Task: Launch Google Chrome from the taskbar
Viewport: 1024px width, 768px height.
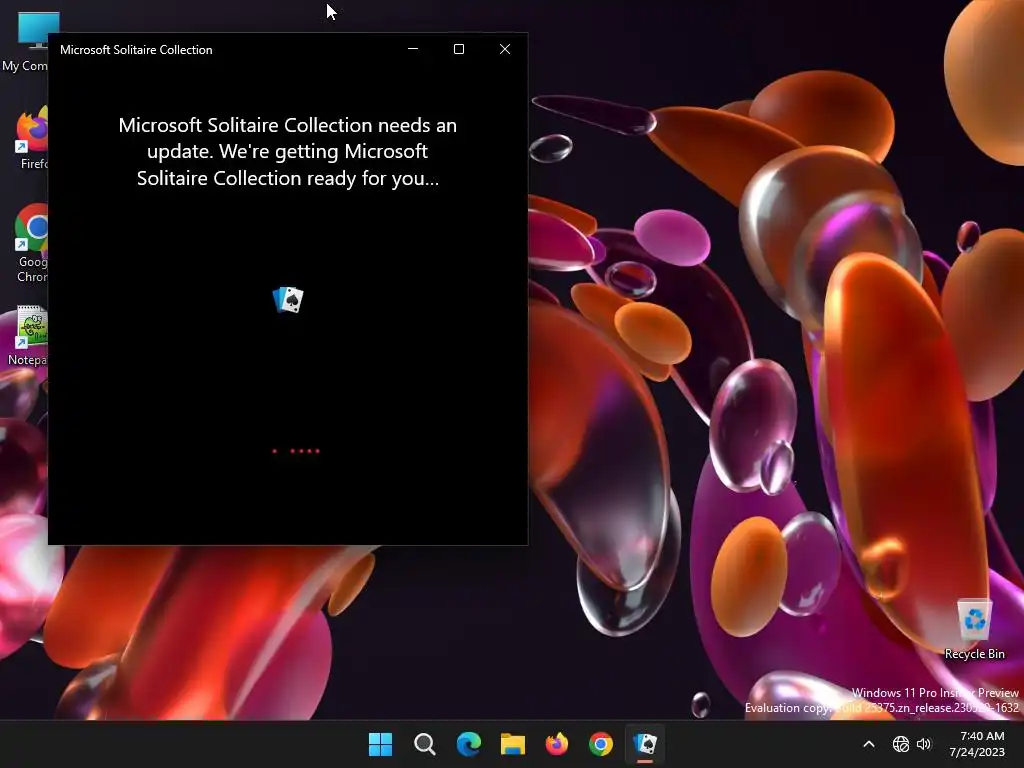Action: click(601, 744)
